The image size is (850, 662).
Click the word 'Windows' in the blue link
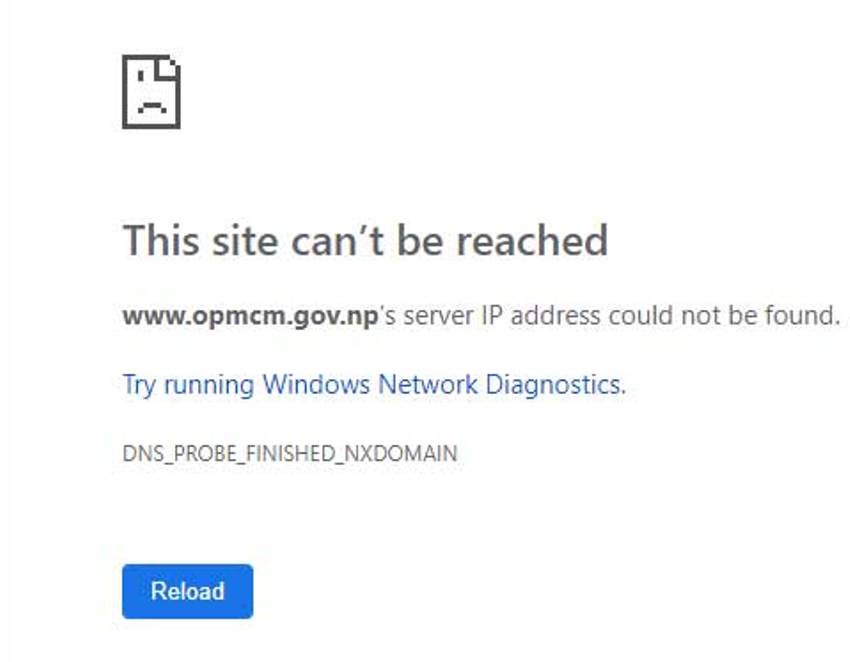click(x=316, y=384)
